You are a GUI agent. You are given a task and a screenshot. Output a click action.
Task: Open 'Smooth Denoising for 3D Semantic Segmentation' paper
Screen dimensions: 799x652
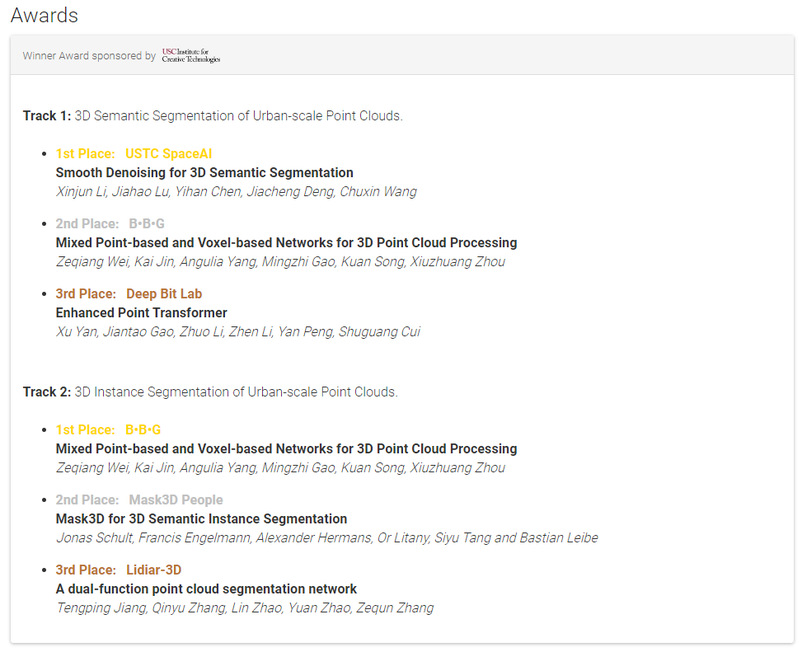point(204,173)
